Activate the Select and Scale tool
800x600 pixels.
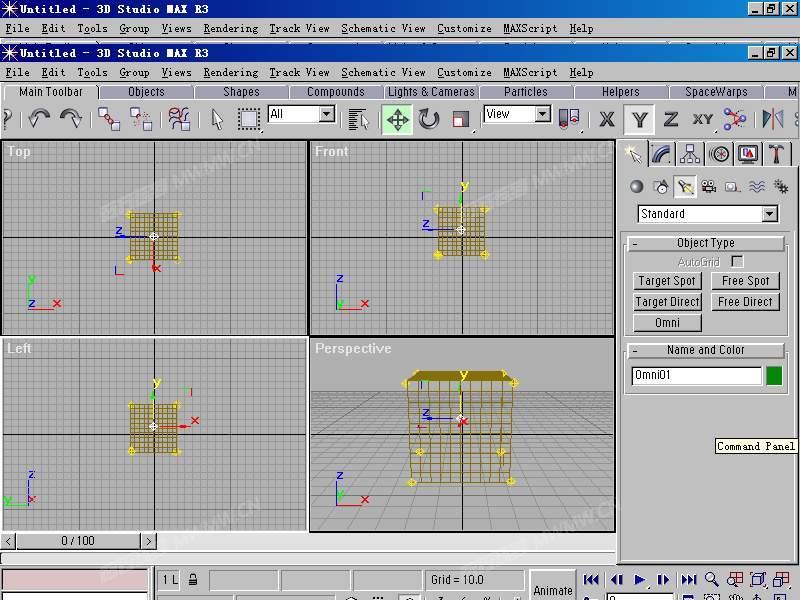point(461,119)
